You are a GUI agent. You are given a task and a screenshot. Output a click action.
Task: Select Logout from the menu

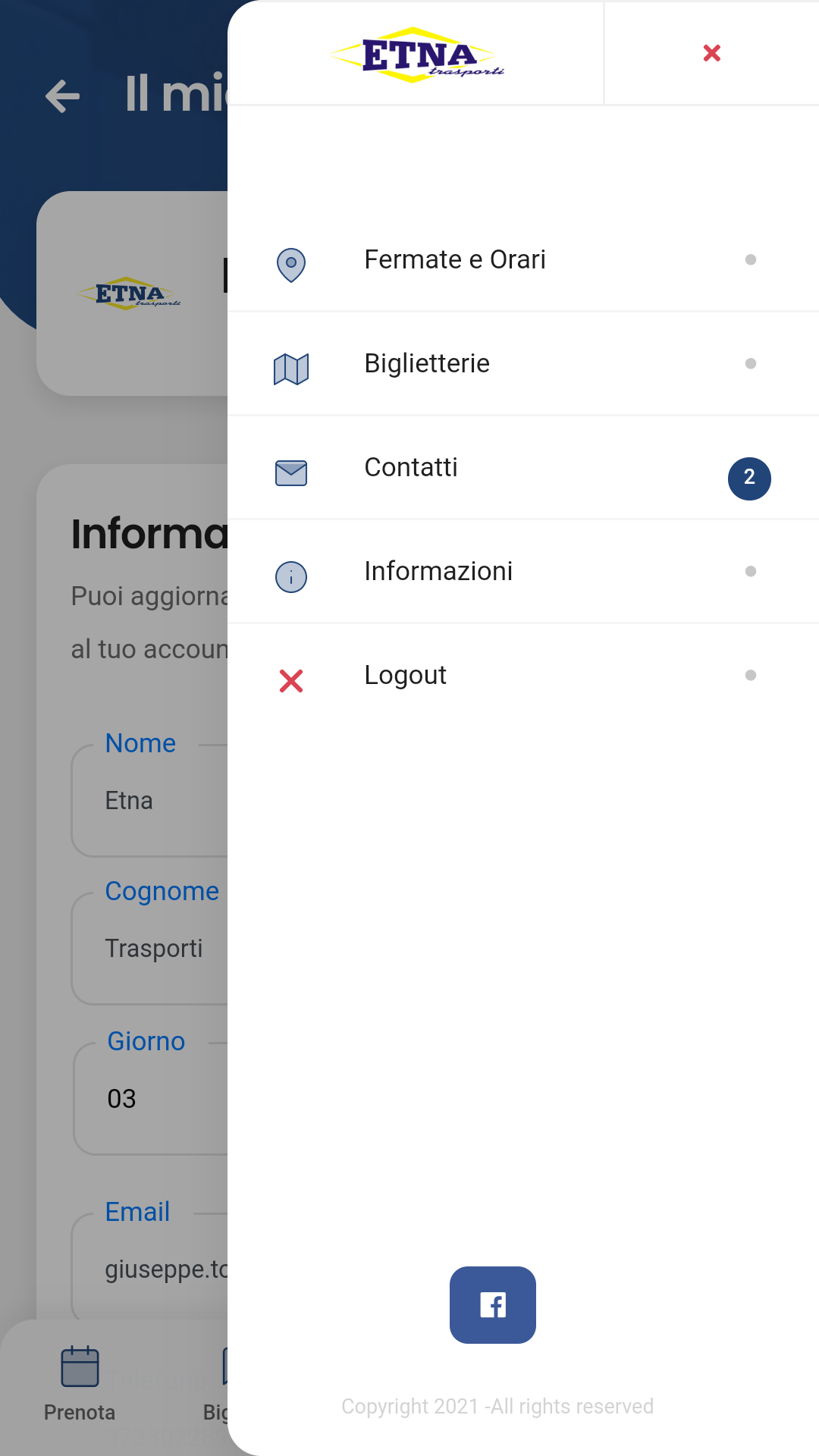405,676
